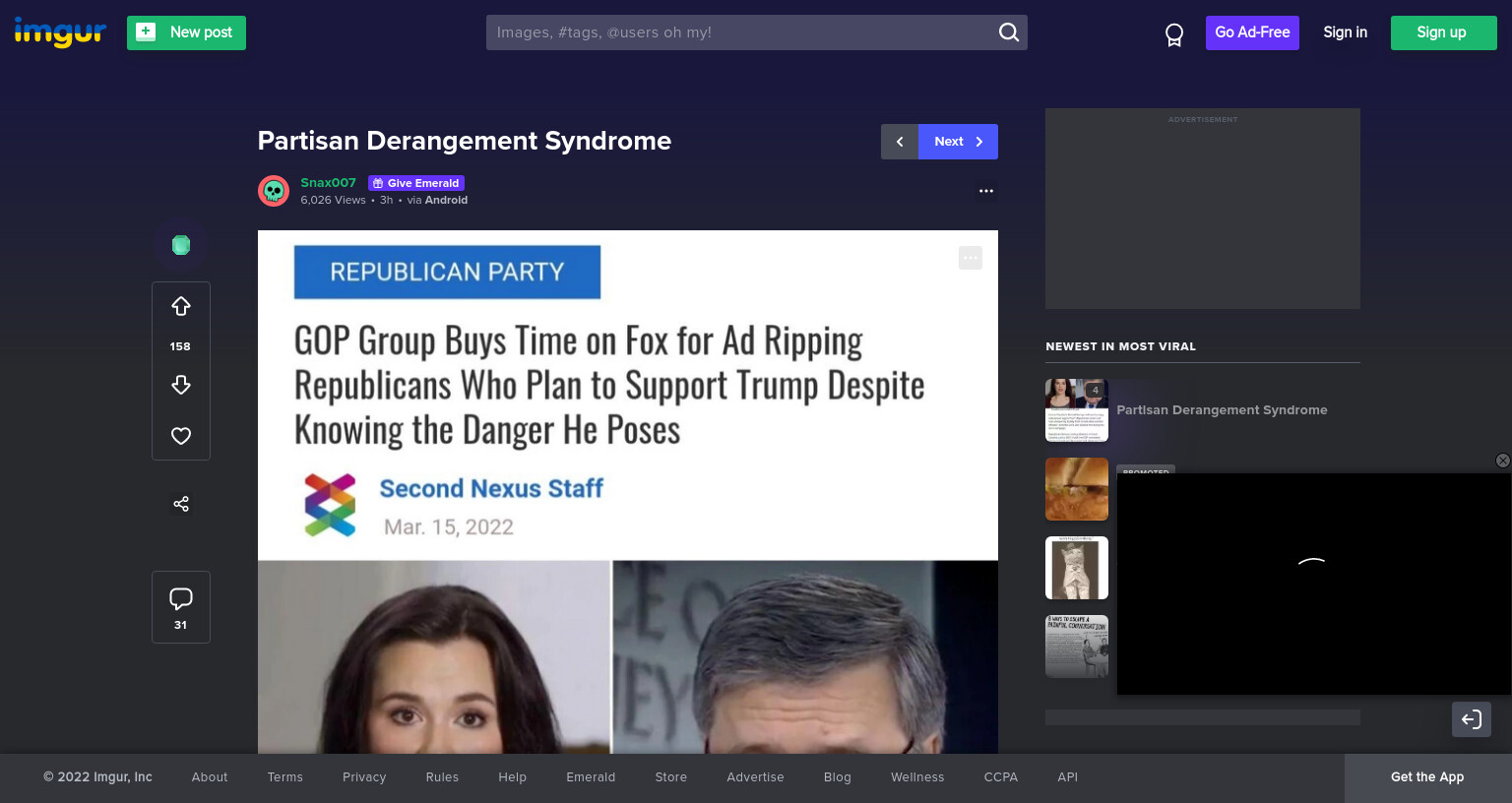Open the 31 comments
Image resolution: width=1512 pixels, height=803 pixels.
tap(181, 607)
